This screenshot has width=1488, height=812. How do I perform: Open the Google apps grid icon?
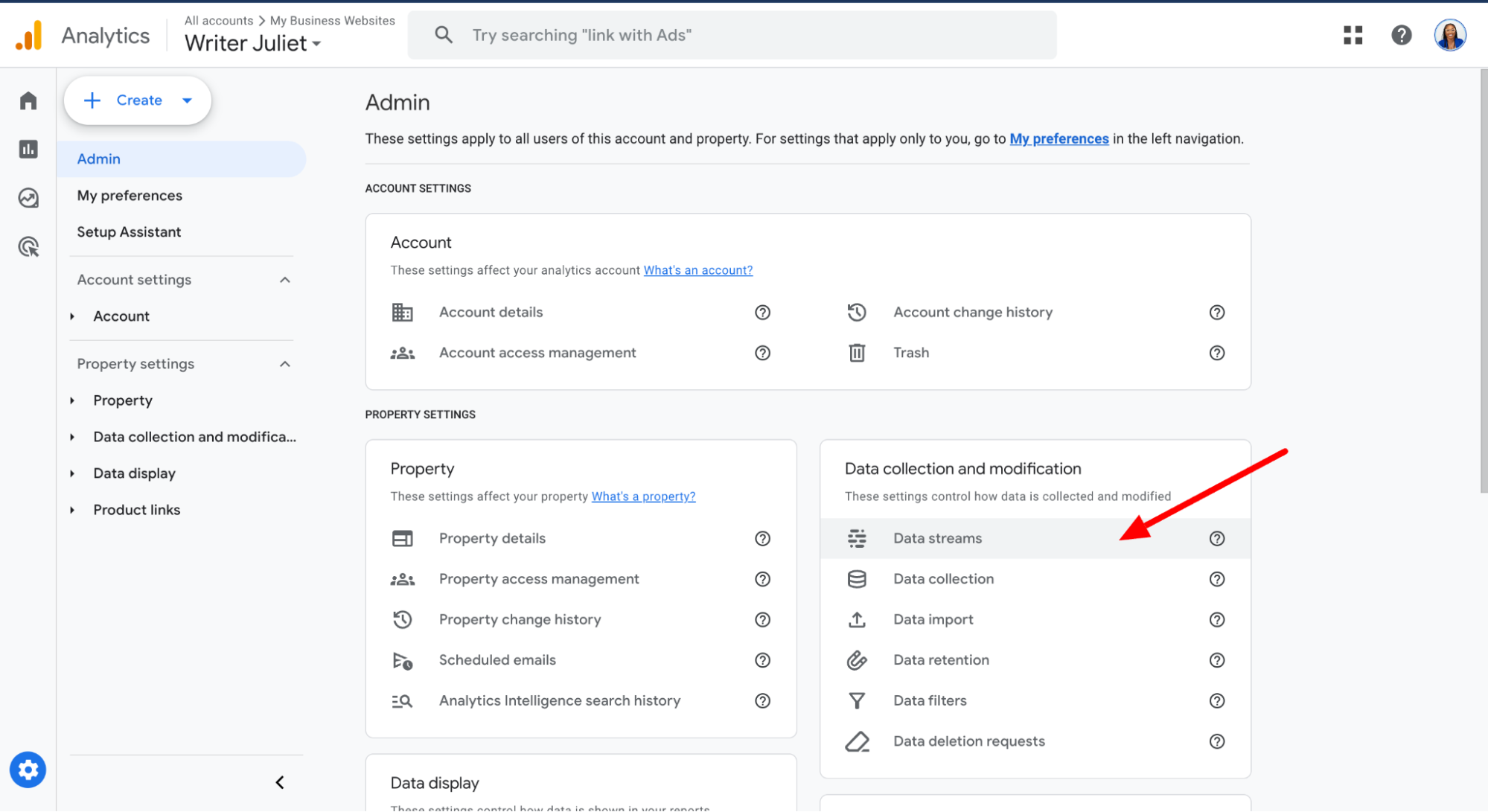tap(1353, 35)
